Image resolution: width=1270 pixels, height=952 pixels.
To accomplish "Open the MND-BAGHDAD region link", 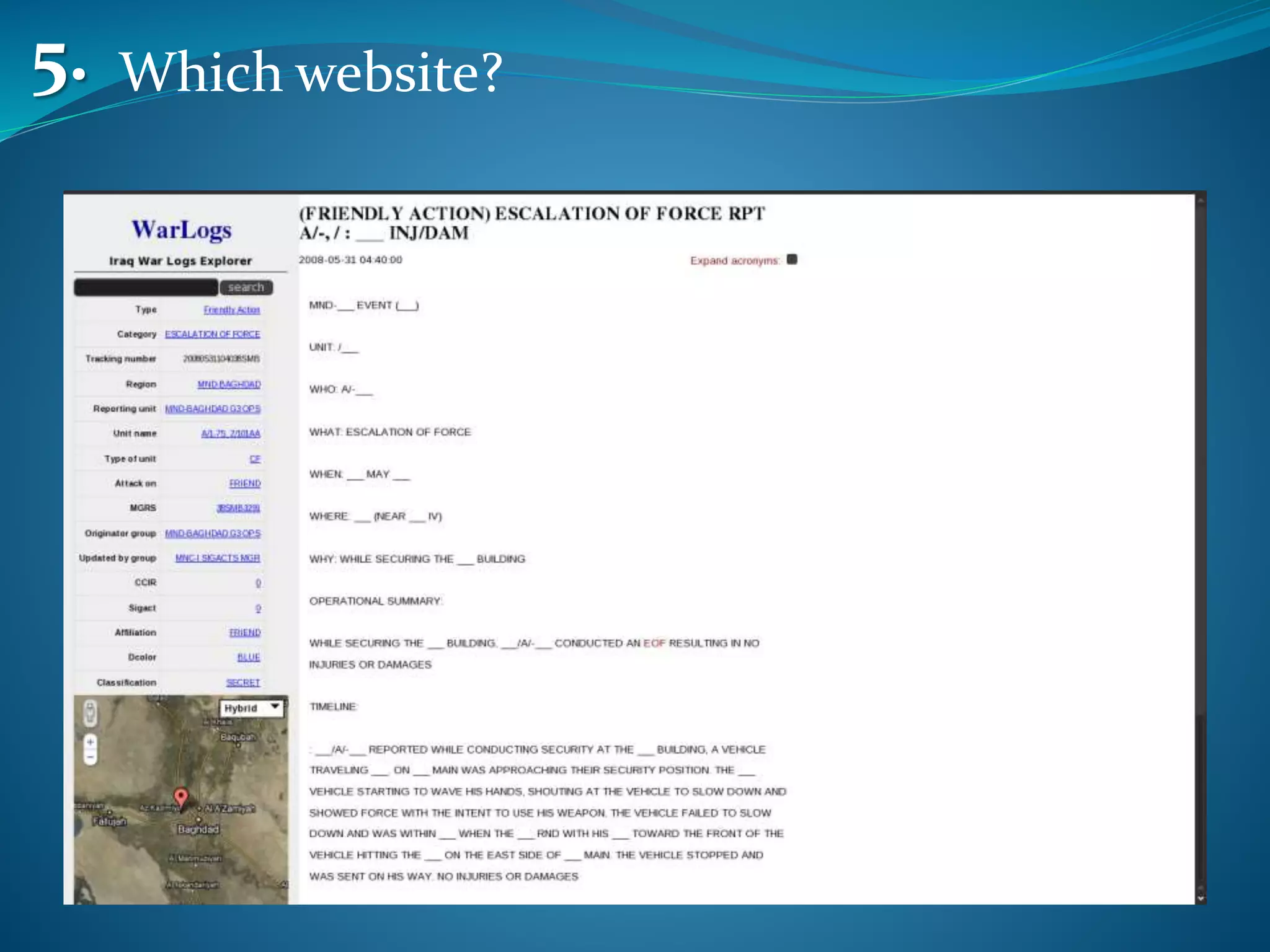I will pos(229,384).
